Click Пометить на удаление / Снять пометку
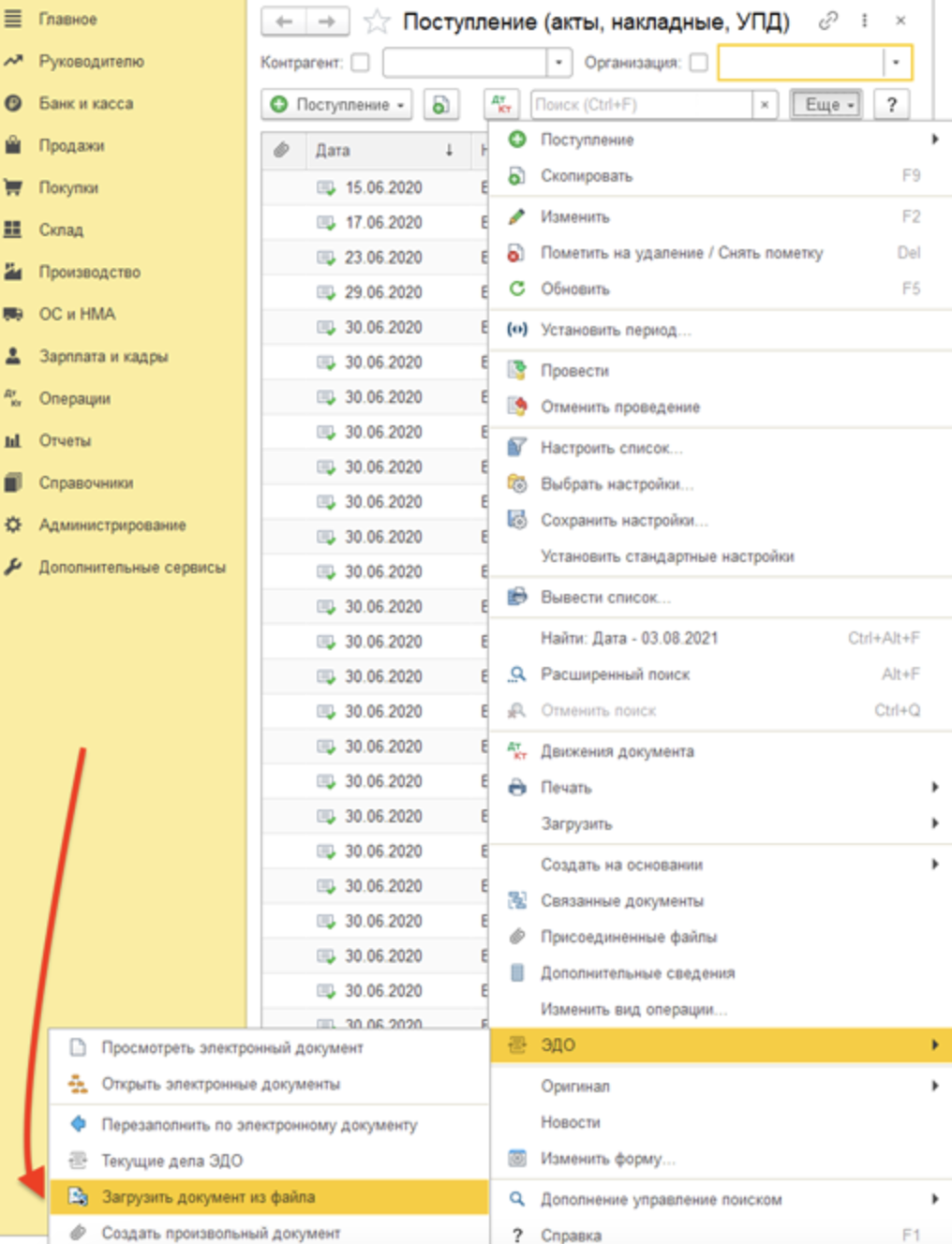This screenshot has width=952, height=1244. (x=720, y=253)
